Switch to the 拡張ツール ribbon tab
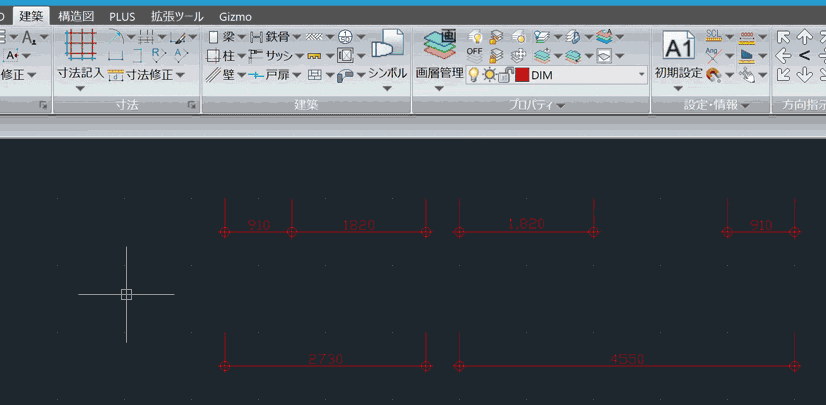Viewport: 826px width, 405px height. click(177, 17)
